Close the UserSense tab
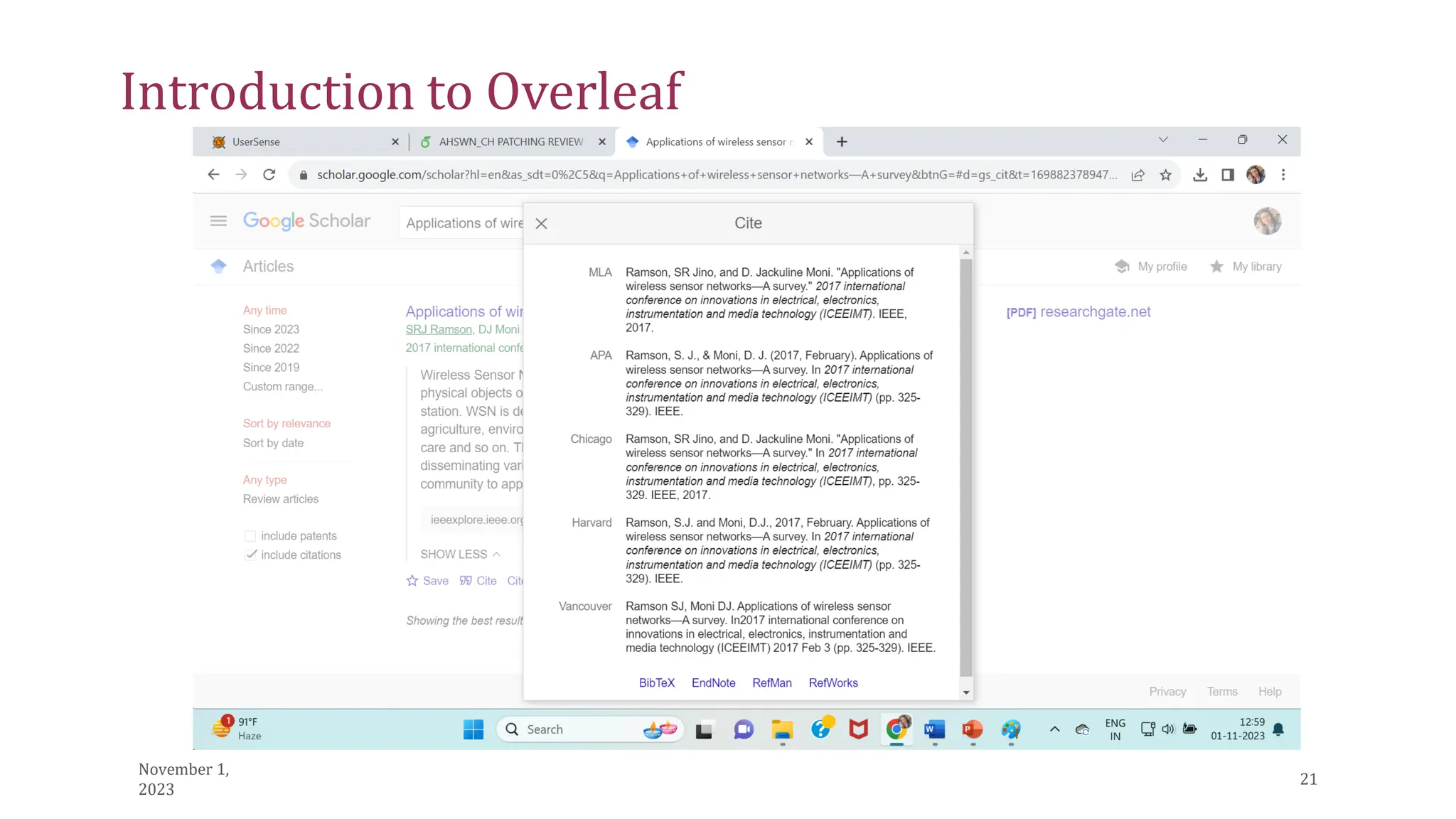This screenshot has width=1456, height=819. coord(395,141)
